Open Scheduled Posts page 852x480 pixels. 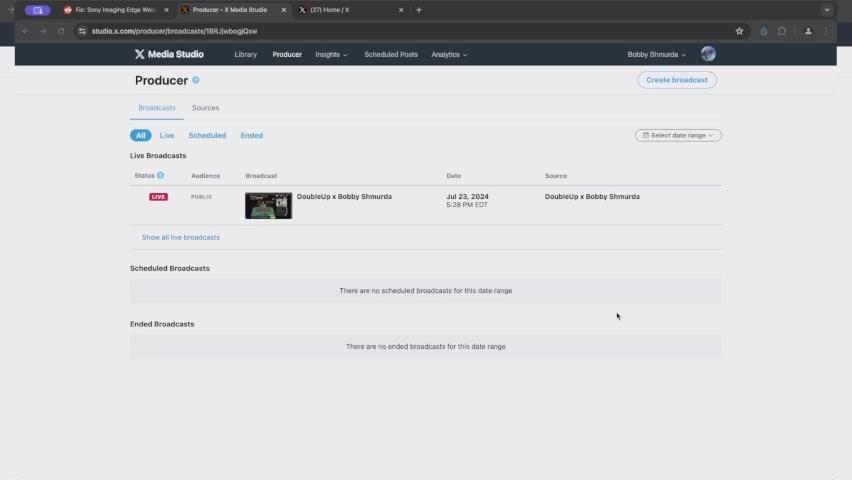tap(391, 54)
